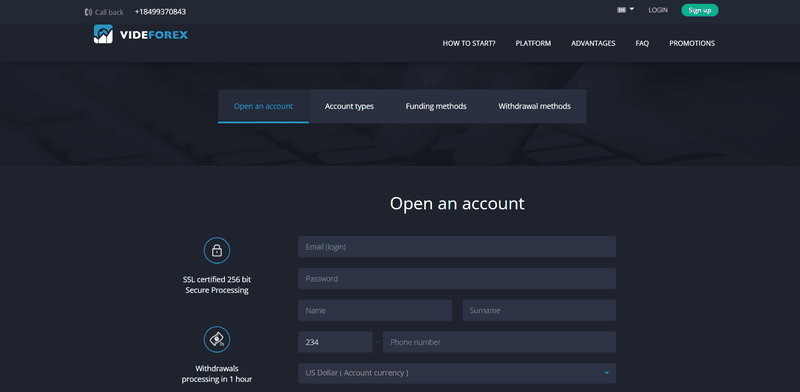Viewport: 800px width, 392px height.
Task: Expand the US Dollar account currency dropdown
Action: (x=457, y=373)
